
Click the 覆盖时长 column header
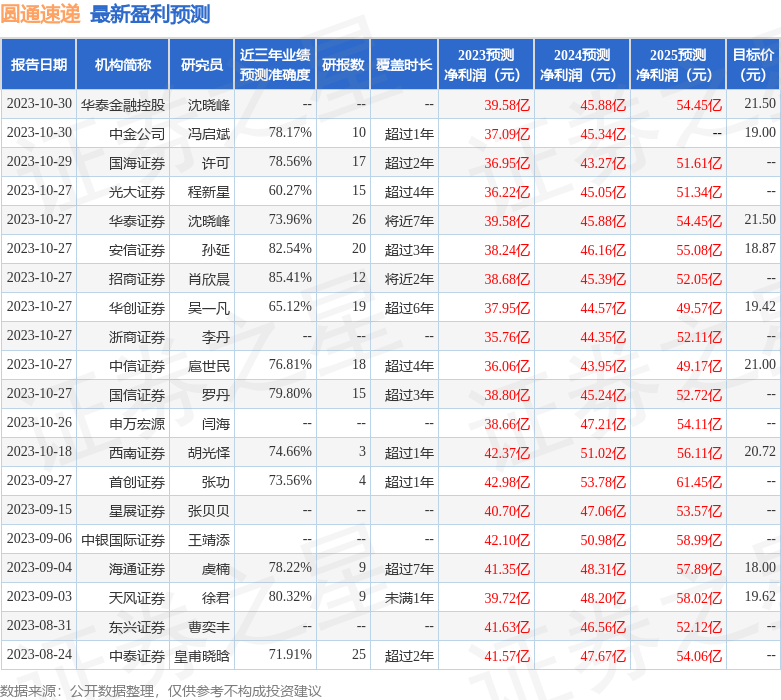pyautogui.click(x=404, y=64)
